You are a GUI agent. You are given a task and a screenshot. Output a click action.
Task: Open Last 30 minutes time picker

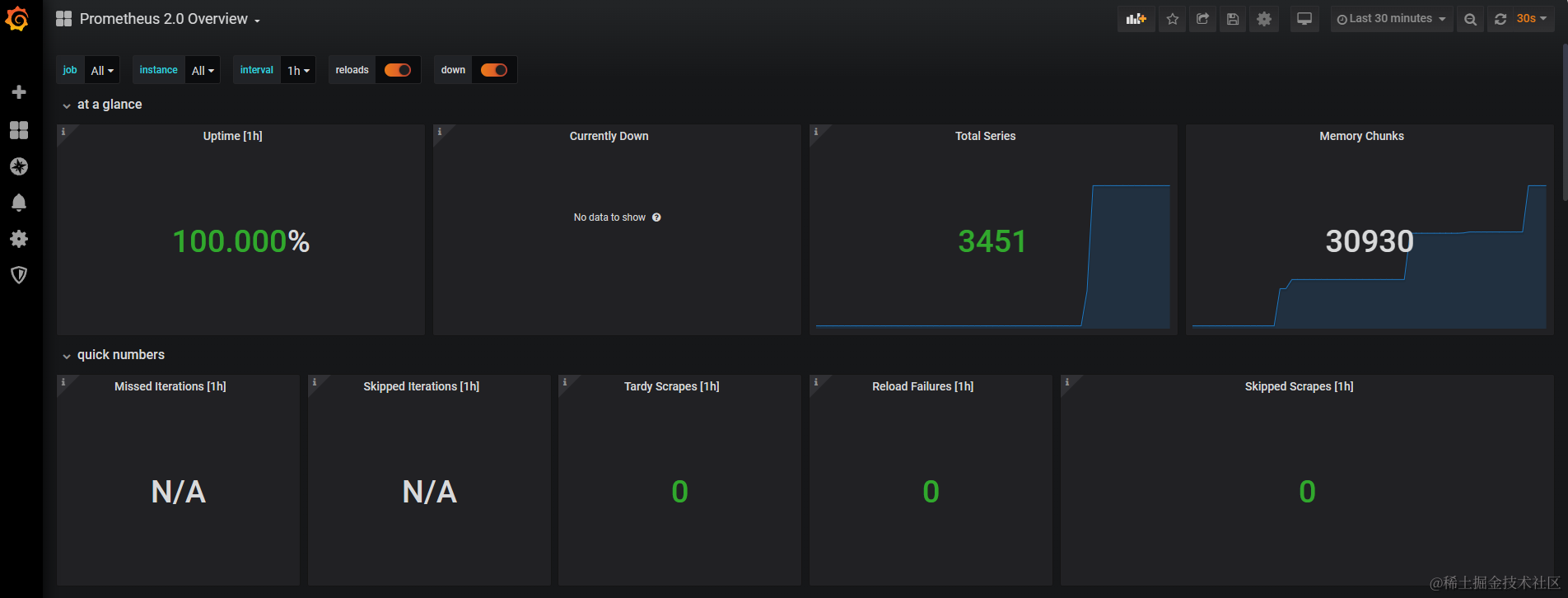tap(1391, 19)
